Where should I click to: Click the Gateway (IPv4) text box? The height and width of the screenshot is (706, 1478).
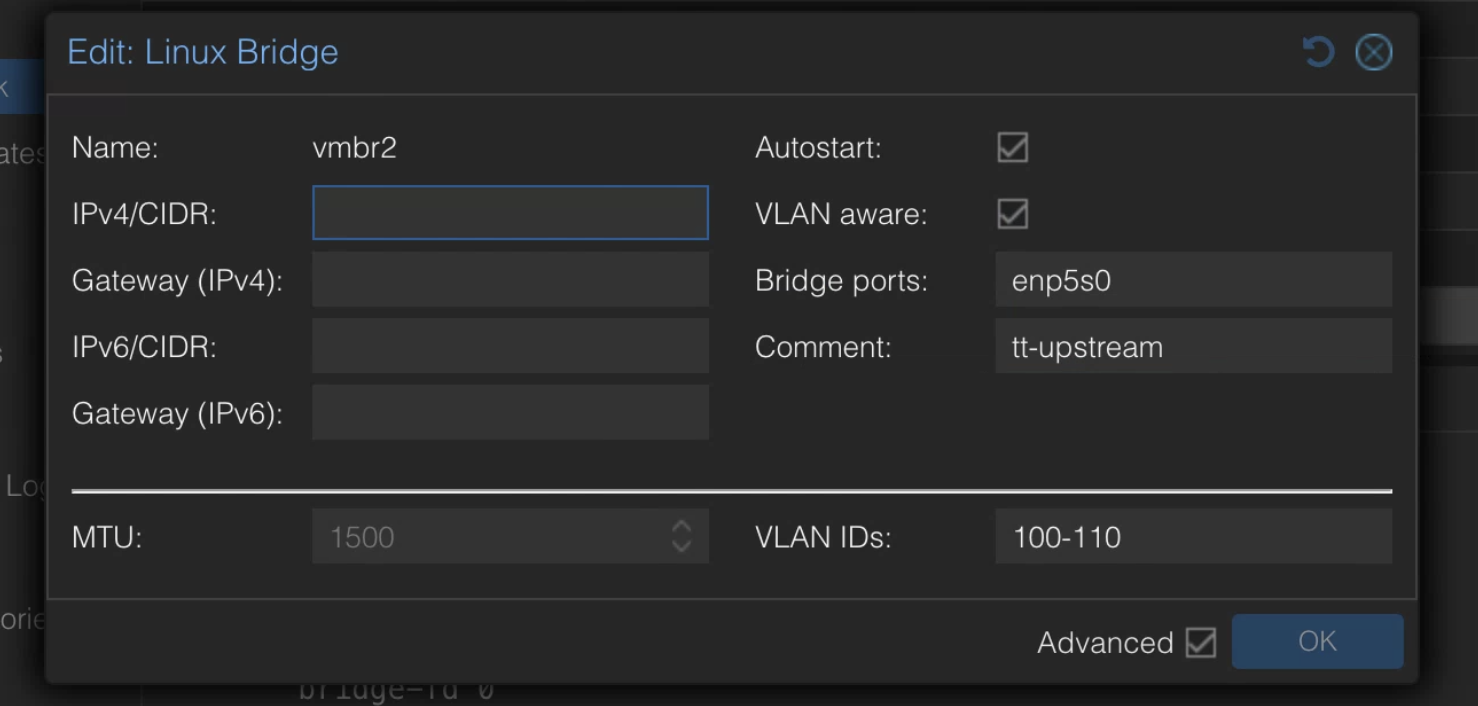pos(510,279)
